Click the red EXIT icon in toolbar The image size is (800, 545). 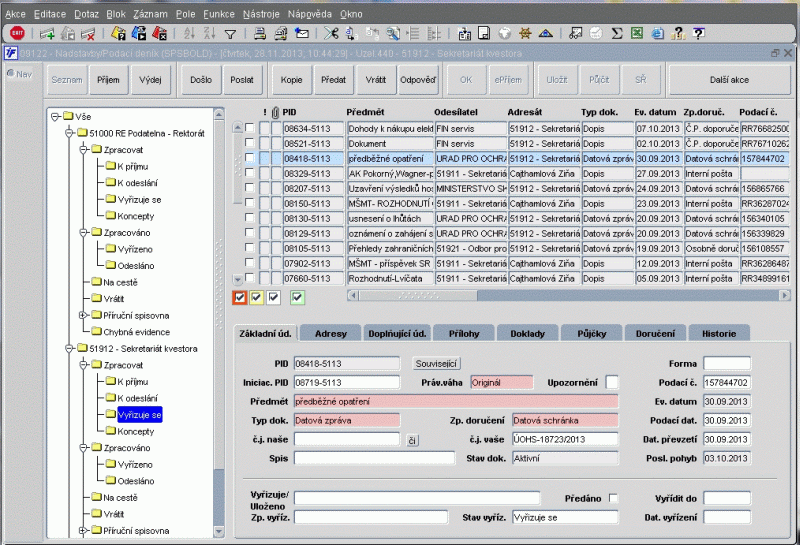[17, 33]
